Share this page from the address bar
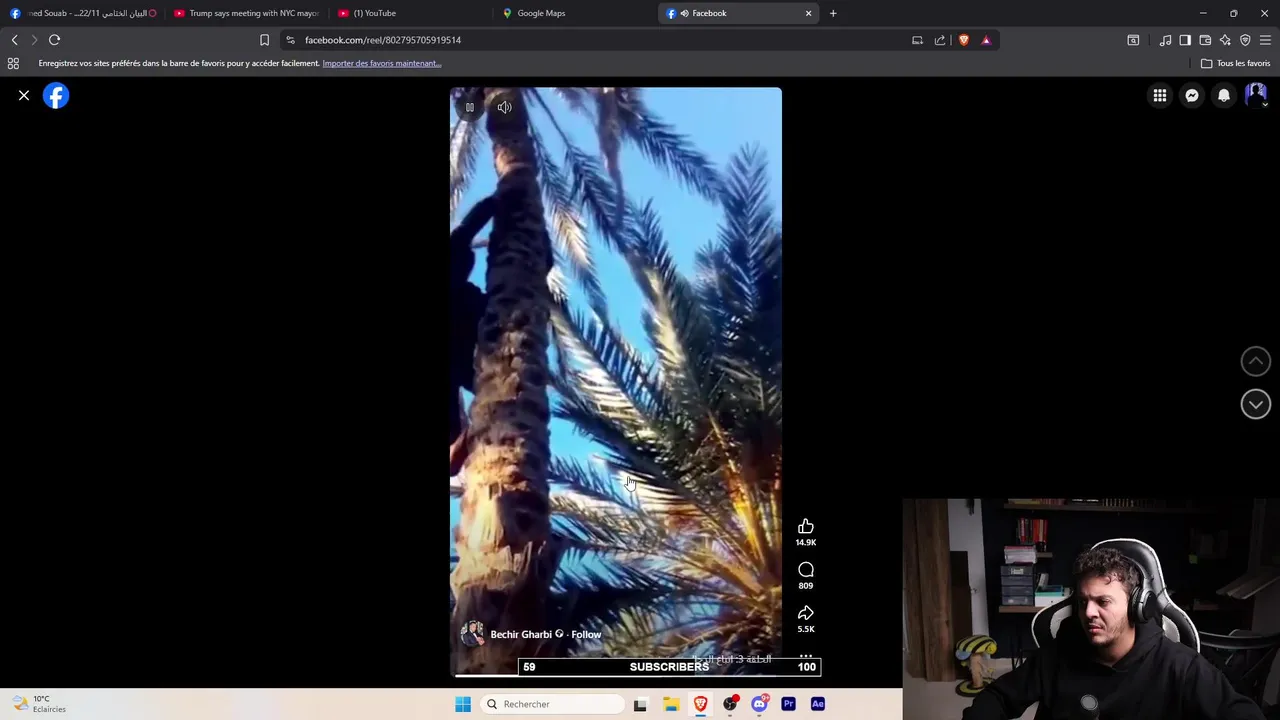This screenshot has width=1280, height=720. tap(940, 40)
